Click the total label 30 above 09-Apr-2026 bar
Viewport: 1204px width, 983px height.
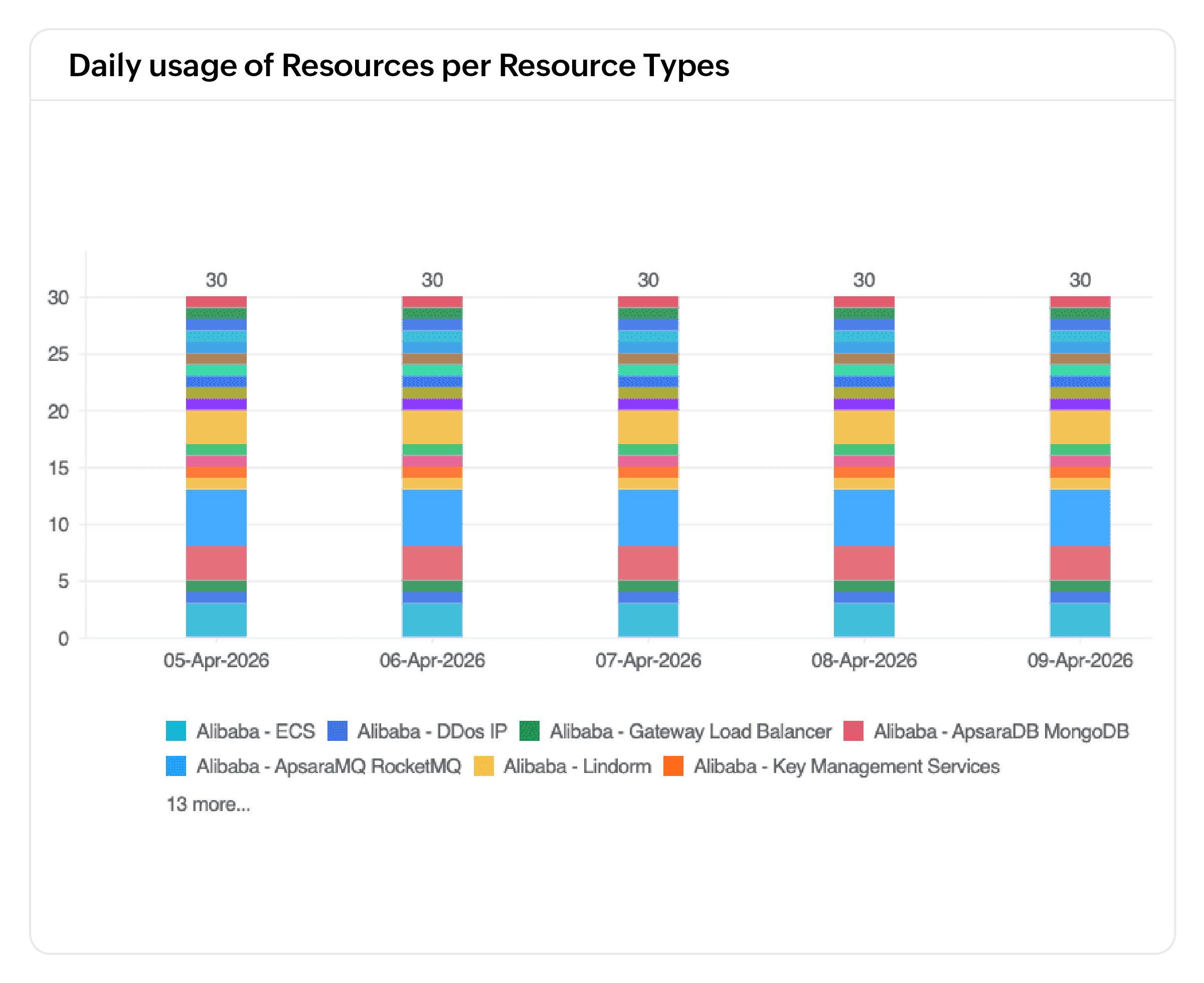pyautogui.click(x=1080, y=280)
